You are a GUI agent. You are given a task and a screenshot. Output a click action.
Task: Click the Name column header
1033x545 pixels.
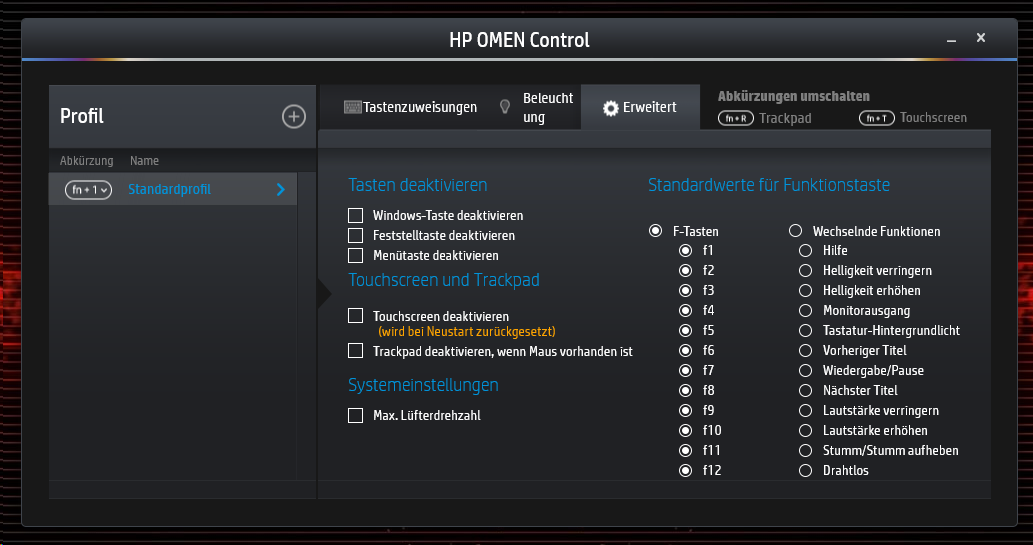pyautogui.click(x=144, y=161)
